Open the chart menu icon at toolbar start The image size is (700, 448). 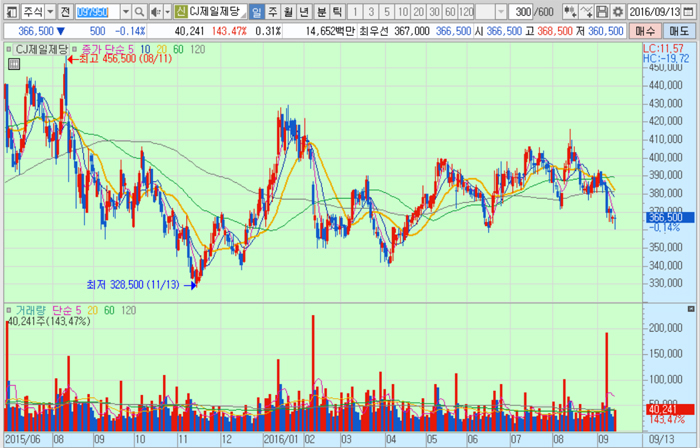click(12, 12)
